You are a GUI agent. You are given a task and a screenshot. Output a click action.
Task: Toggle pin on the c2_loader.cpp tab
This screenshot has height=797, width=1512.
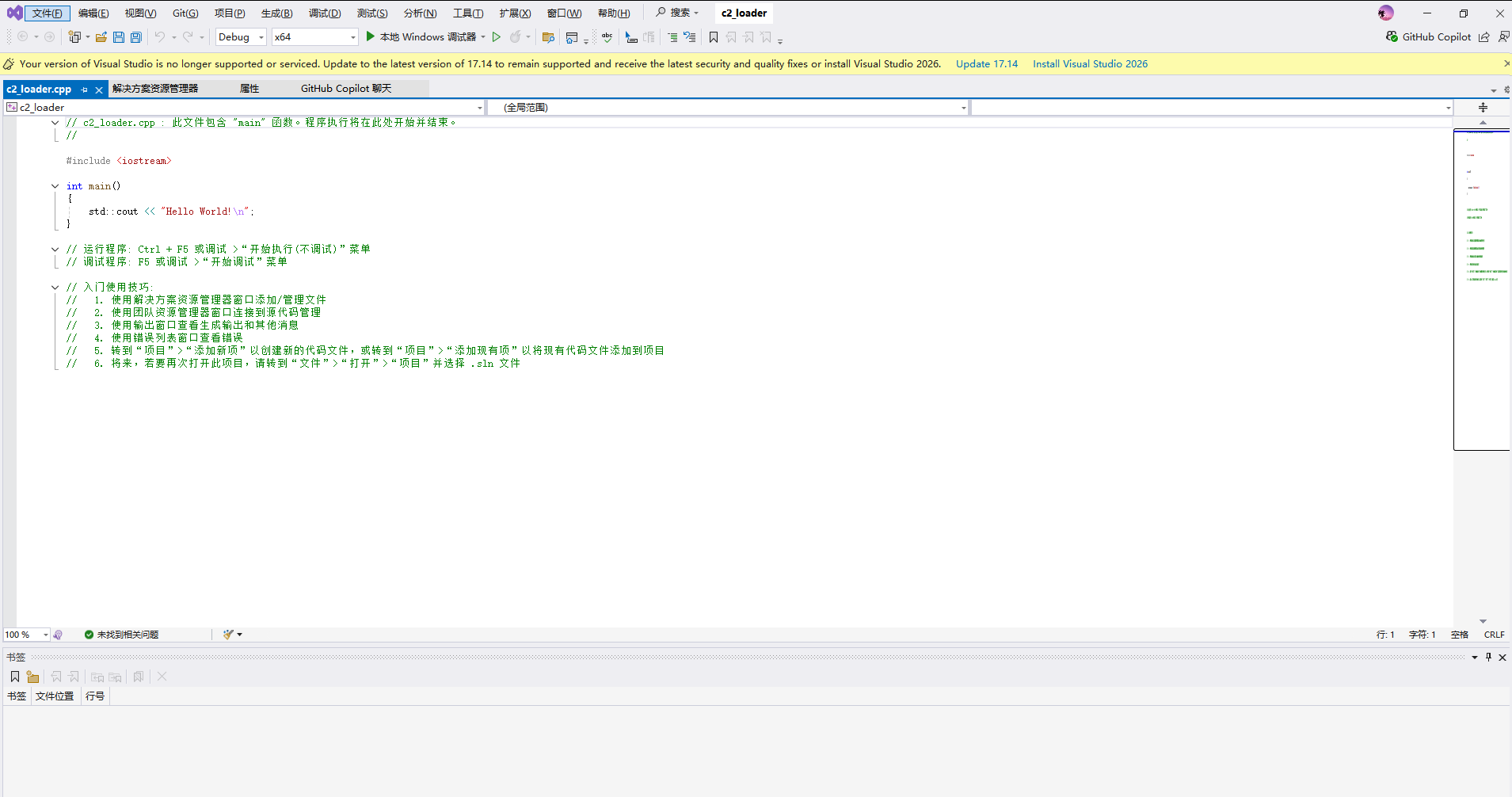[x=85, y=90]
